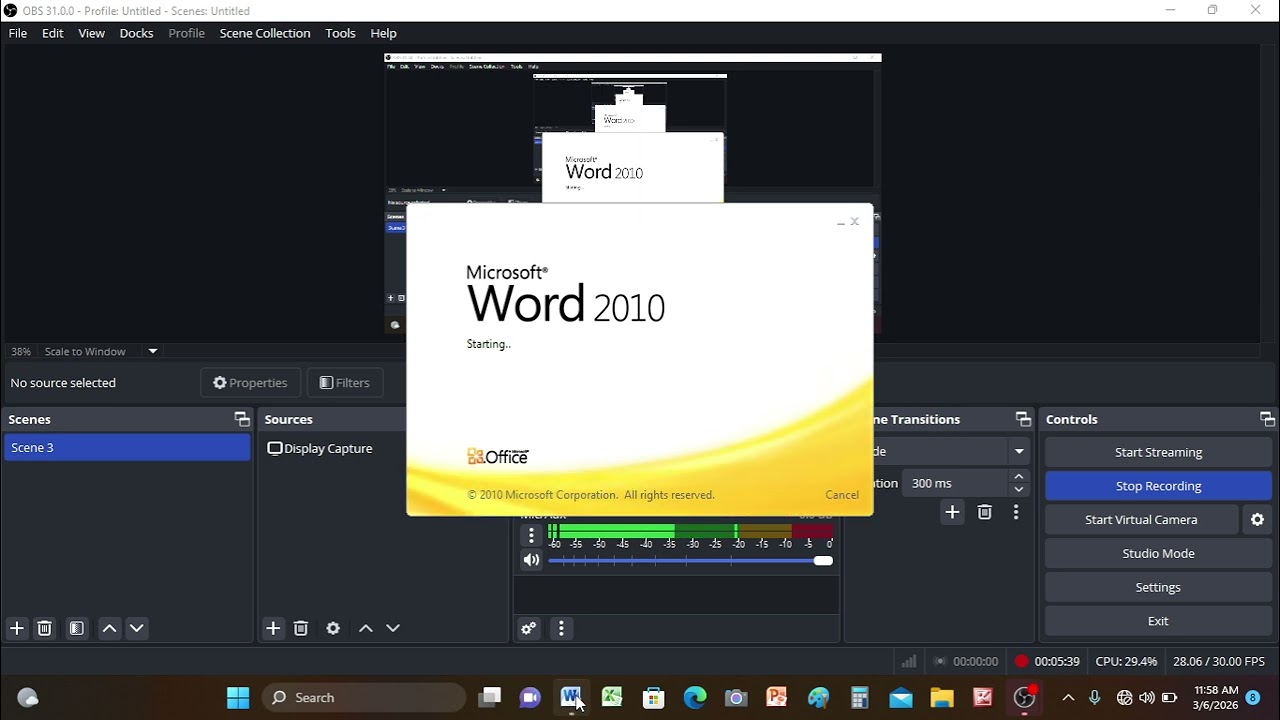Open the Tools menu

pos(340,33)
